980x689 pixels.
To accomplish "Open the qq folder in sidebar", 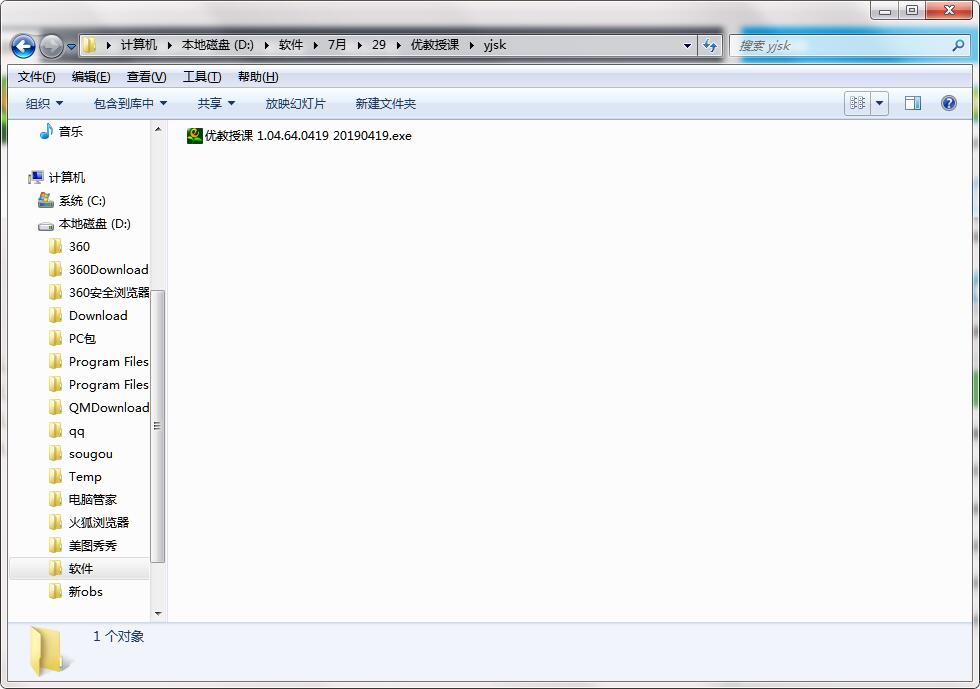I will 76,431.
